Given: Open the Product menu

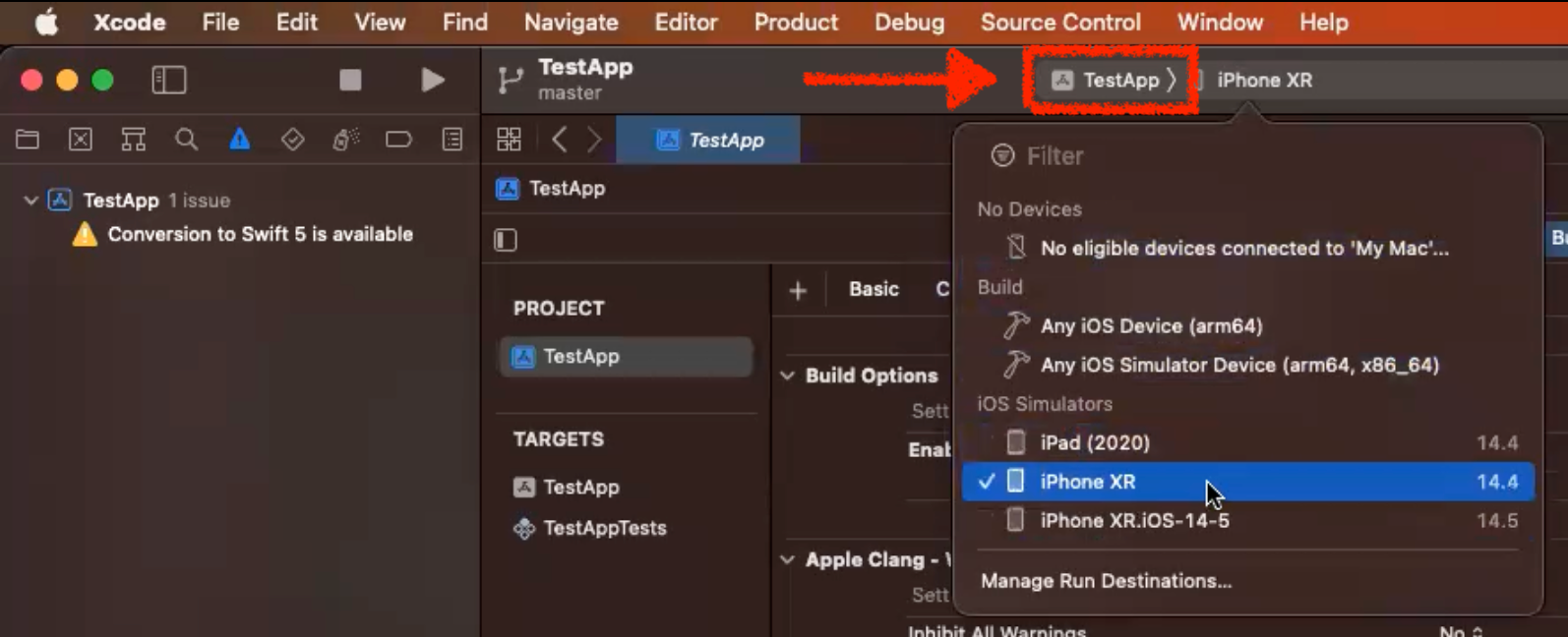Looking at the screenshot, I should 796,22.
